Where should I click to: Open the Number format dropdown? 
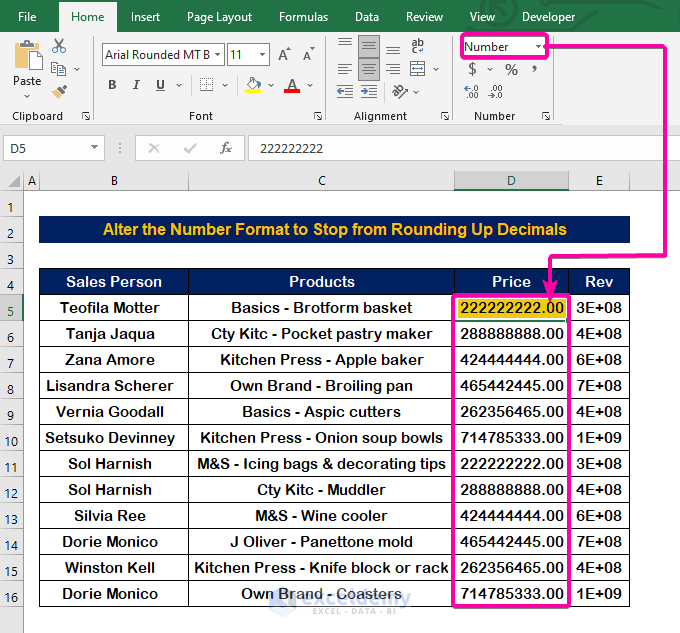coord(539,47)
